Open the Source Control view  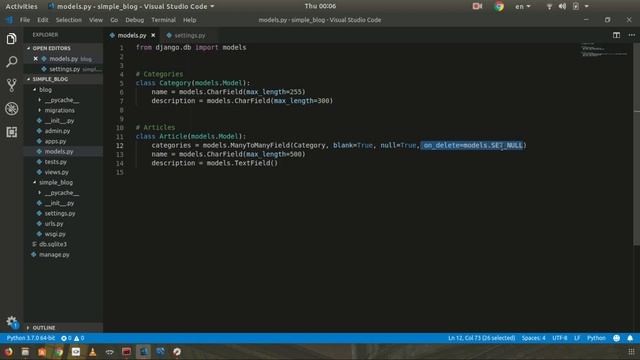click(11, 85)
